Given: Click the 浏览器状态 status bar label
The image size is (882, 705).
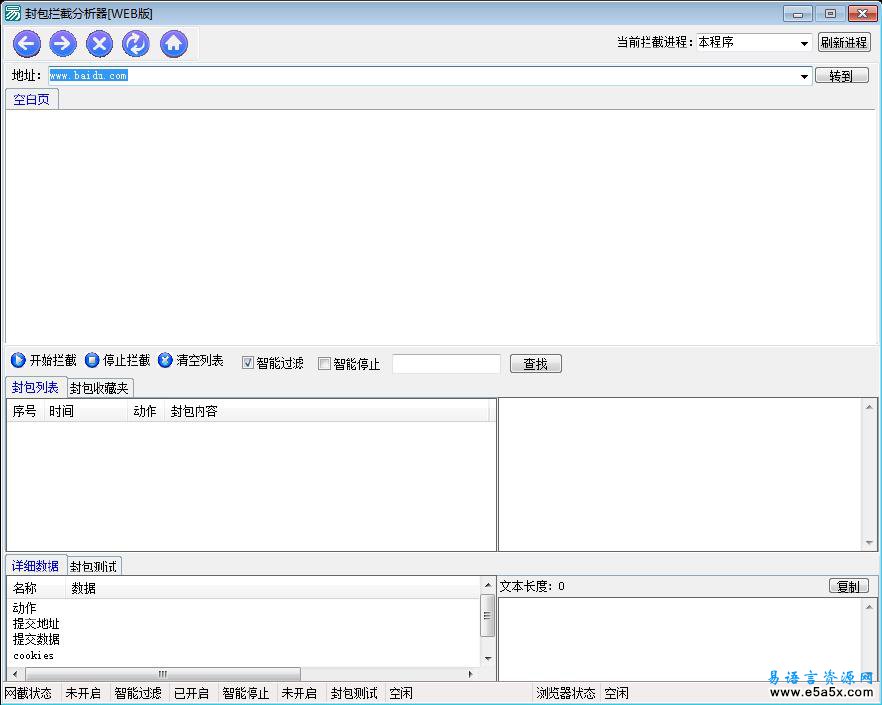Looking at the screenshot, I should [x=565, y=693].
